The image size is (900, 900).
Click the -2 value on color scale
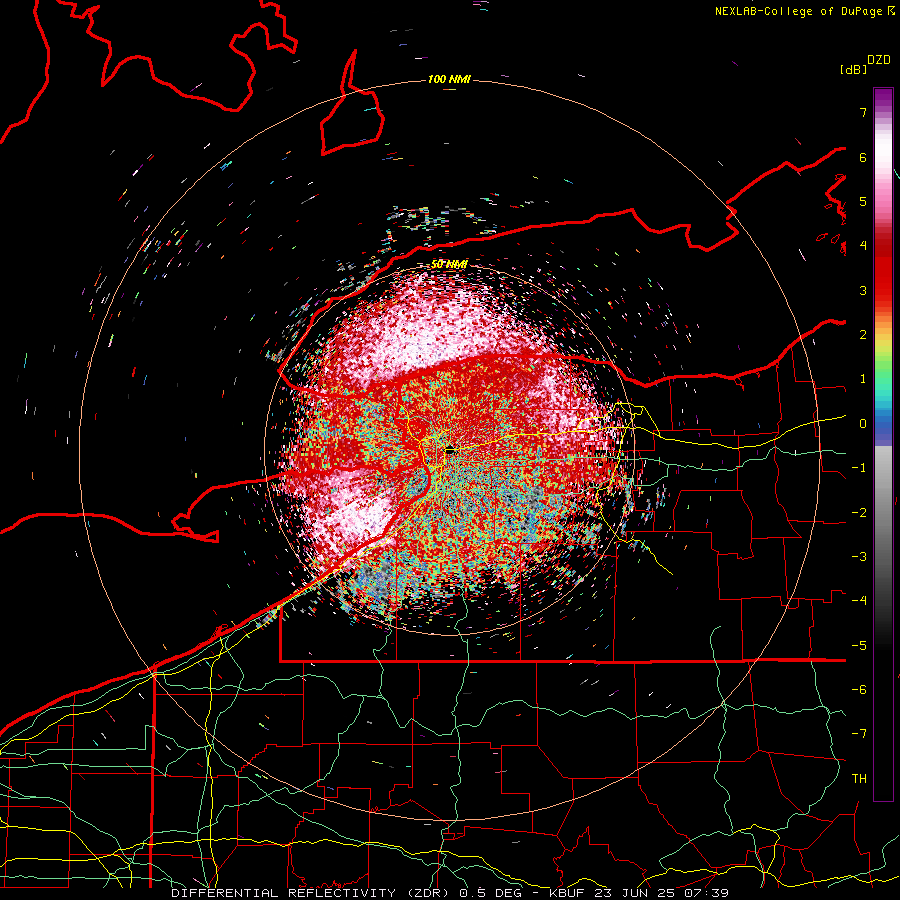[x=859, y=513]
